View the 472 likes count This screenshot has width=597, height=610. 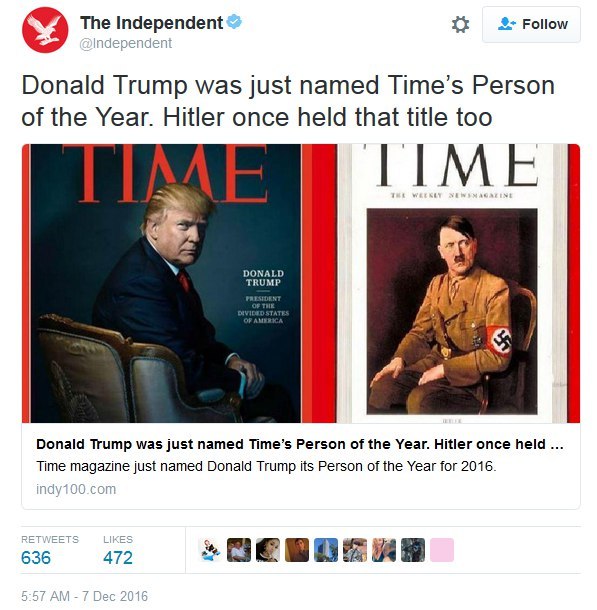(x=118, y=557)
